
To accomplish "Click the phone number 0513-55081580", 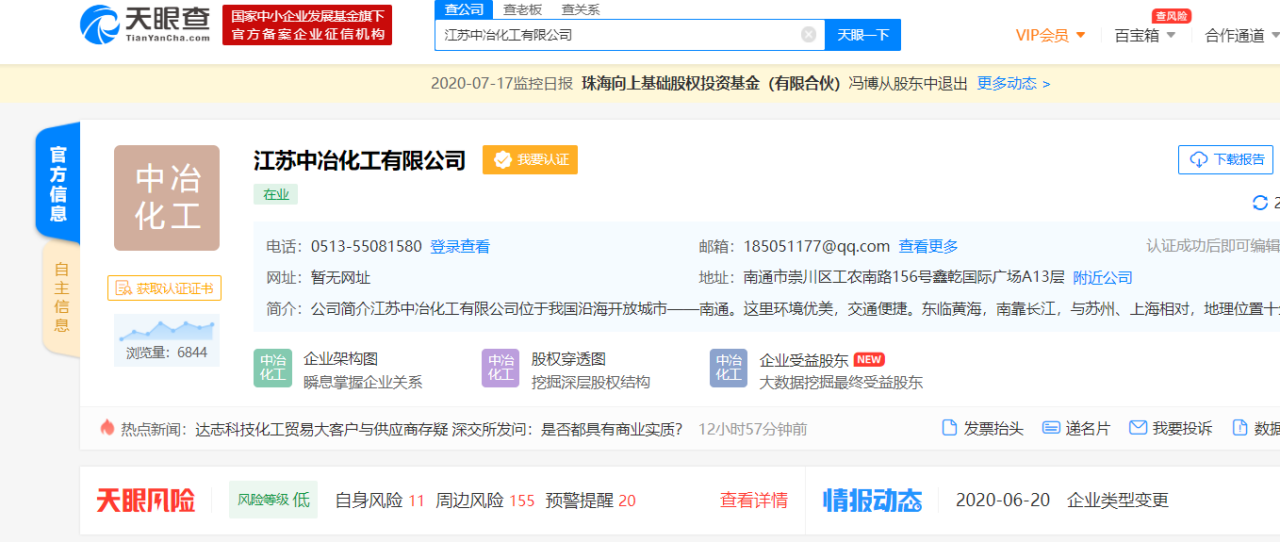I will point(366,246).
